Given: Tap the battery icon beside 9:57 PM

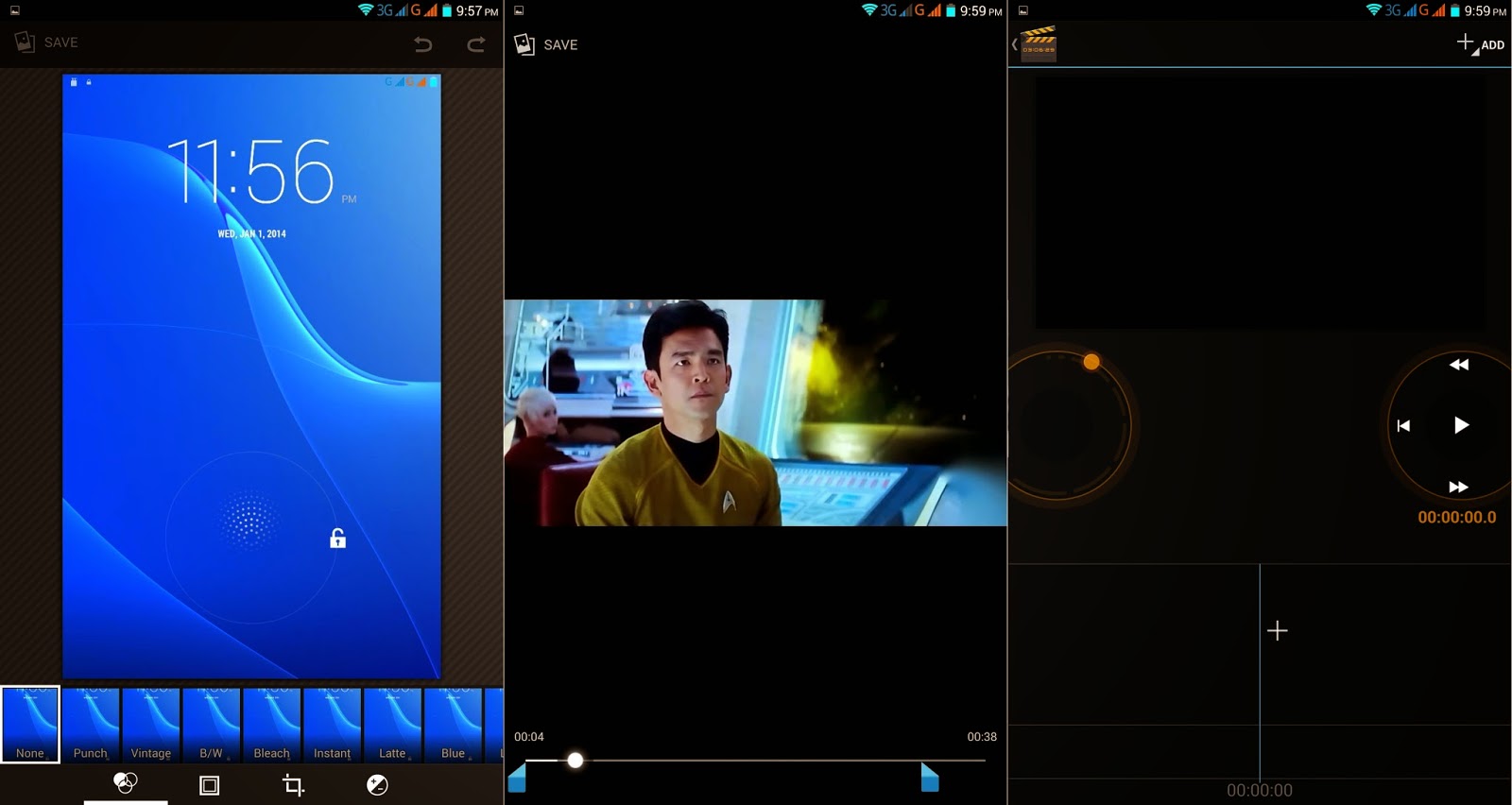Looking at the screenshot, I should [x=447, y=10].
